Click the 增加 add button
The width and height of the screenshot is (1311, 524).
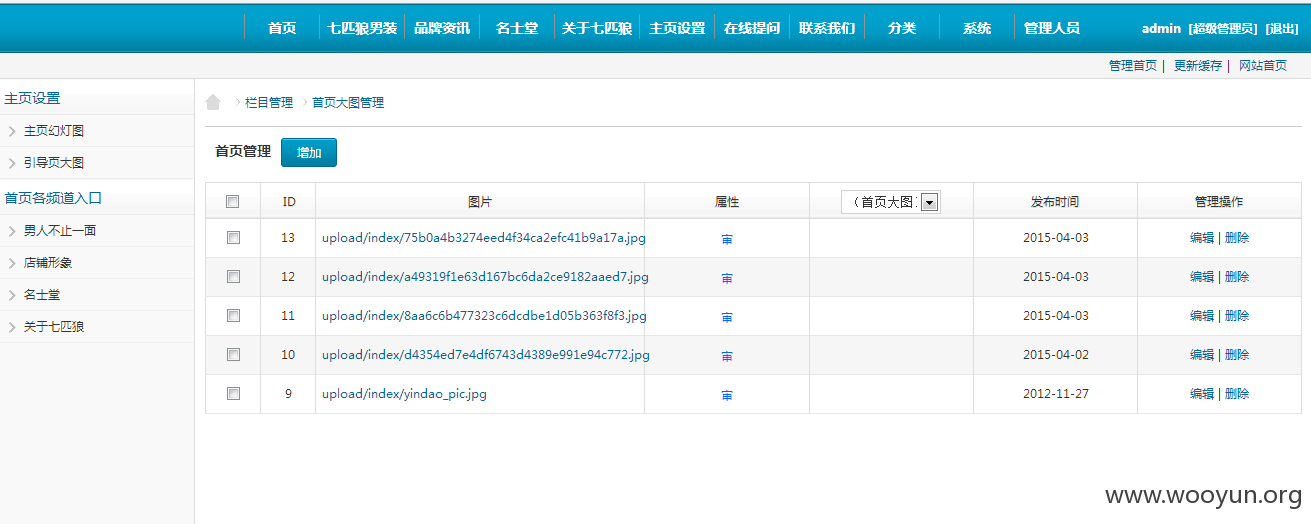[309, 153]
